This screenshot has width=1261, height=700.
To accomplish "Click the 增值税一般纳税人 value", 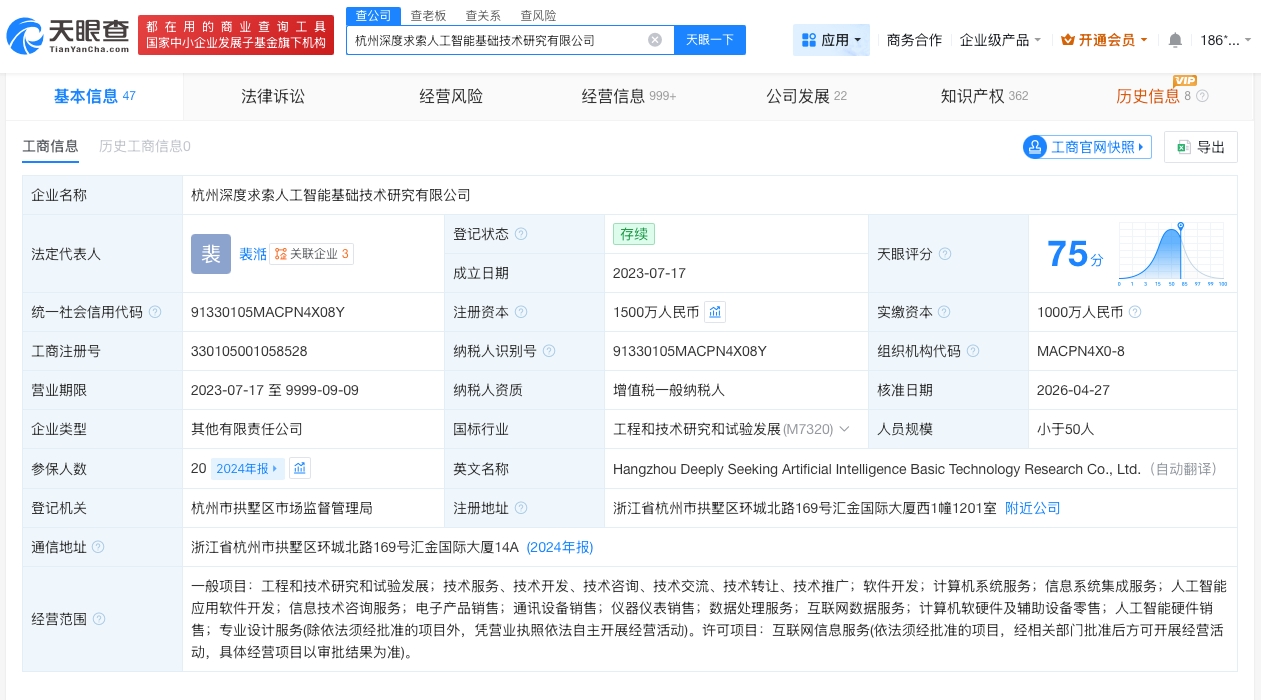I will tap(668, 390).
